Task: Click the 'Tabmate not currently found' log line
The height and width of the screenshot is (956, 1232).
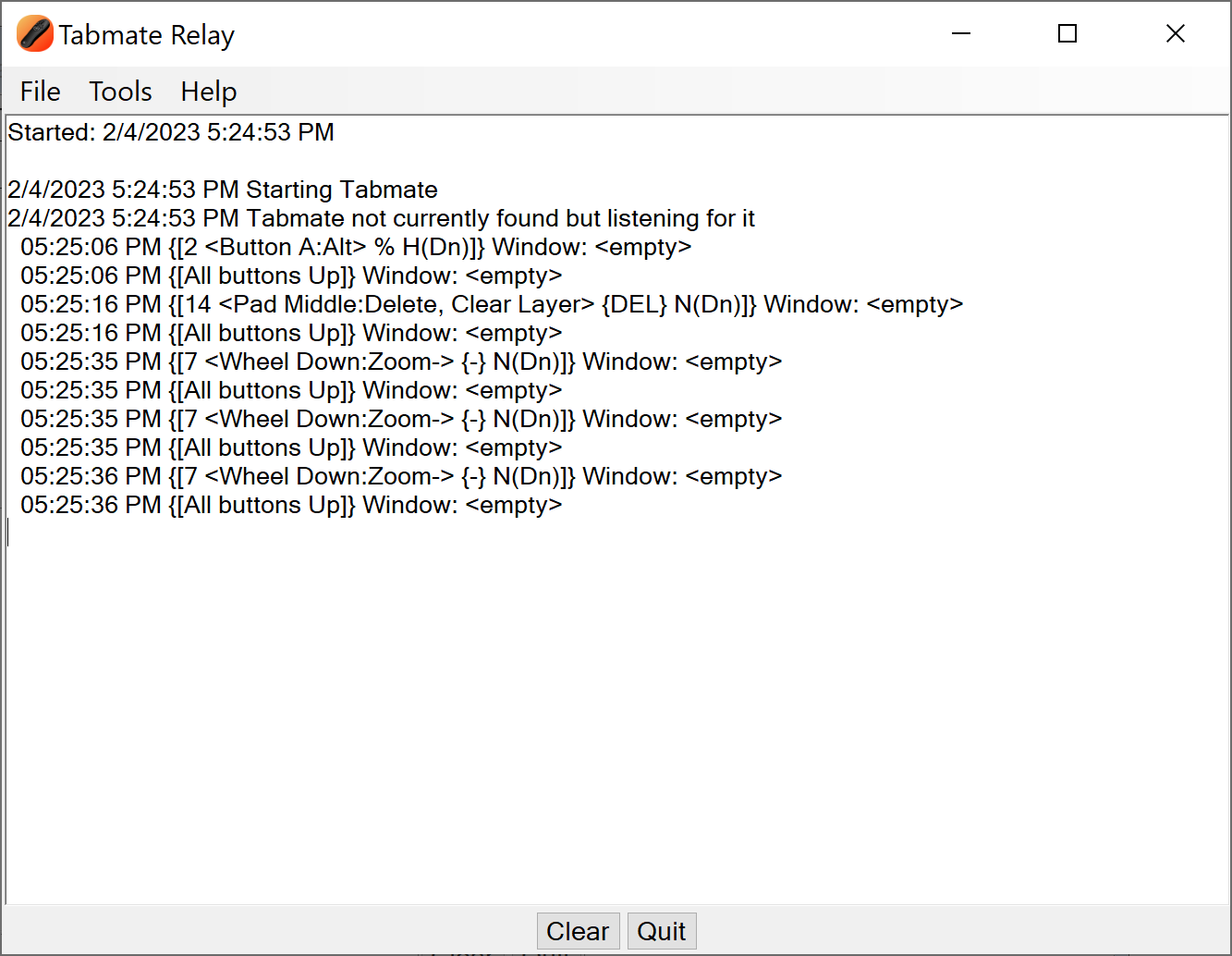Action: (381, 218)
